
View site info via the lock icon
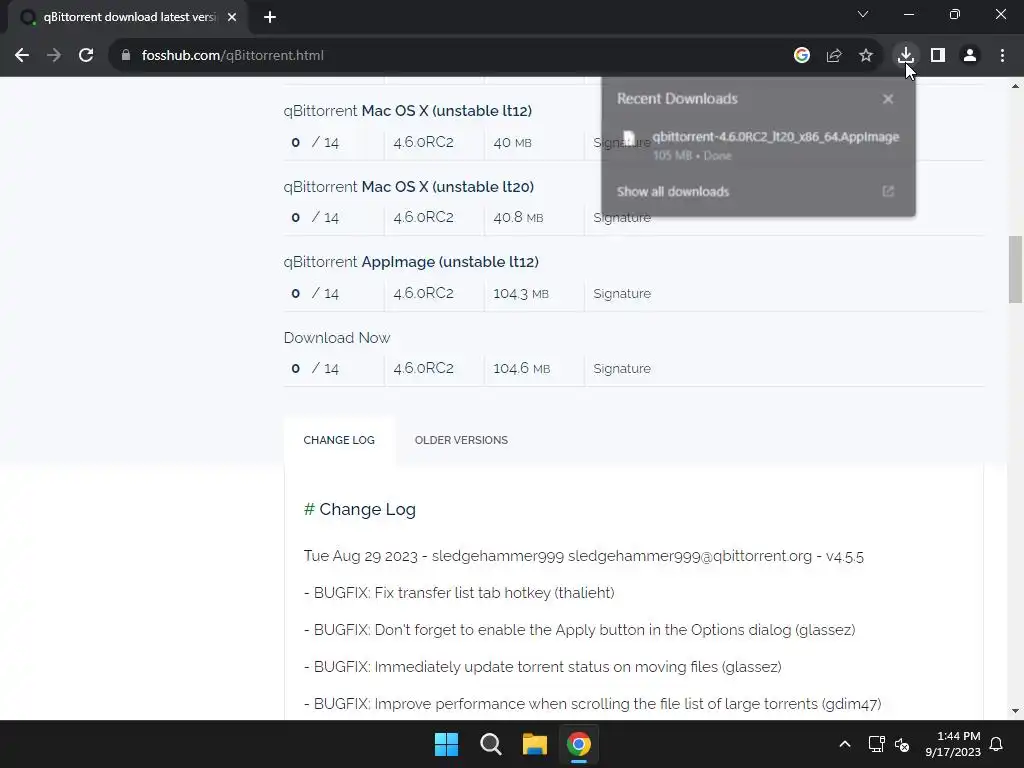126,56
